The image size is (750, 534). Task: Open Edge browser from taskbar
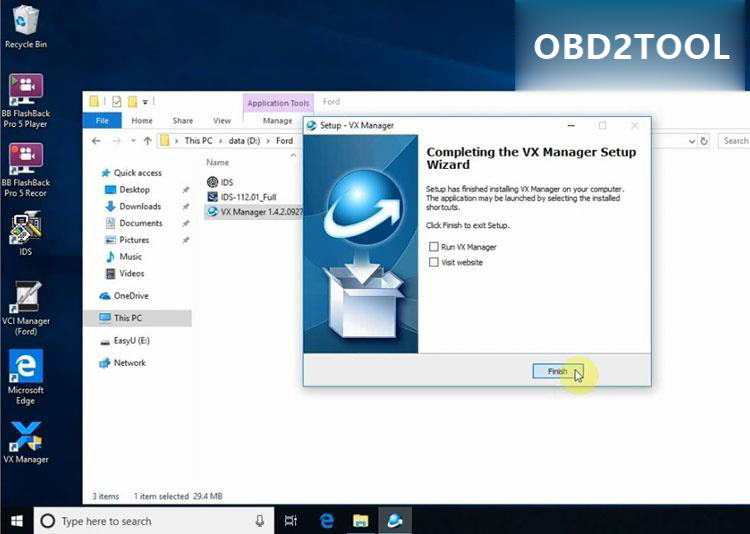click(x=327, y=521)
